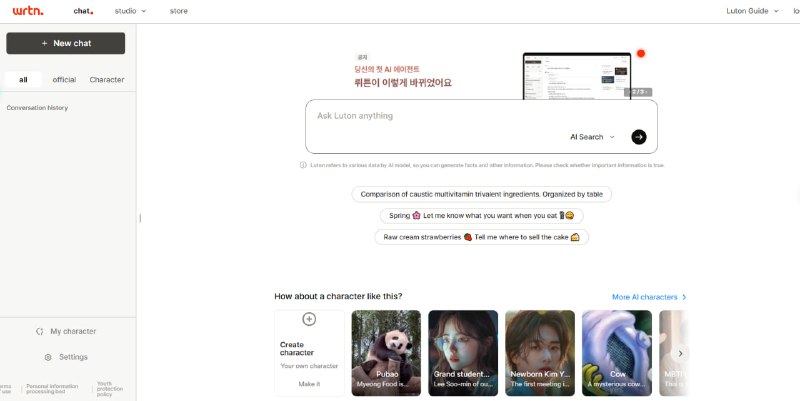Start a New chat
The height and width of the screenshot is (401, 800).
click(x=66, y=43)
